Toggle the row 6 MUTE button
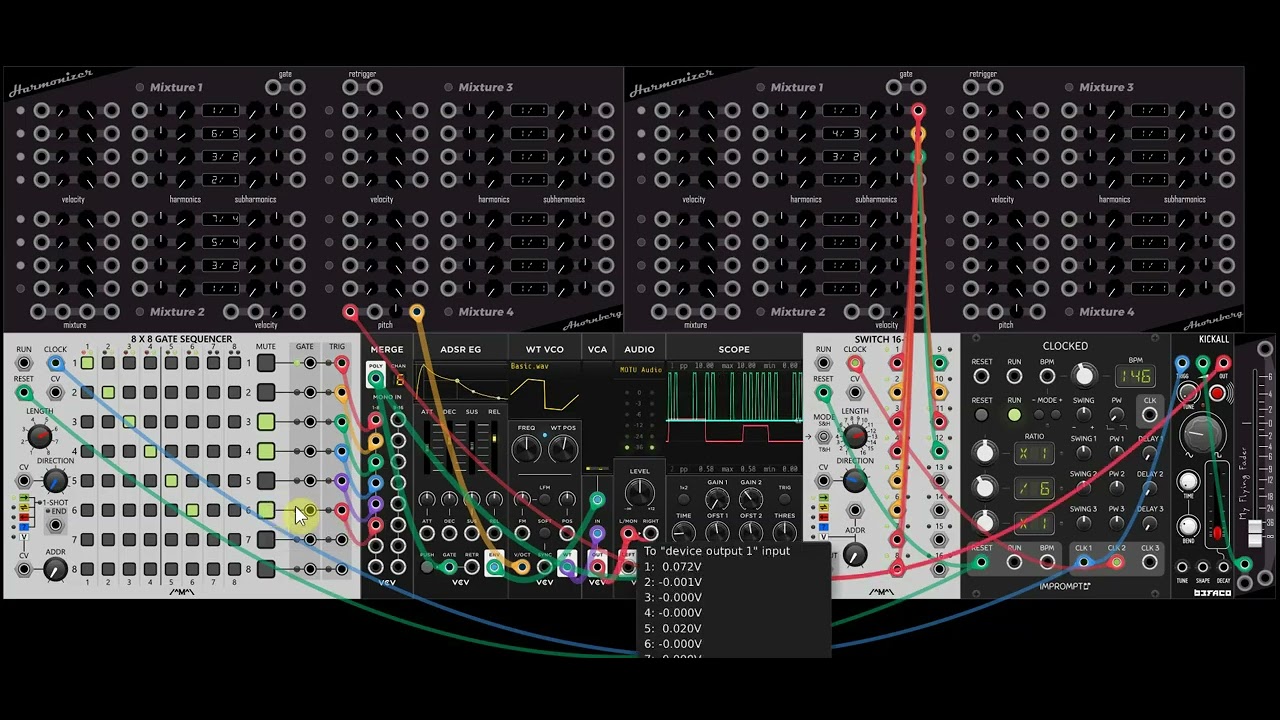Image resolution: width=1280 pixels, height=720 pixels. [x=266, y=510]
